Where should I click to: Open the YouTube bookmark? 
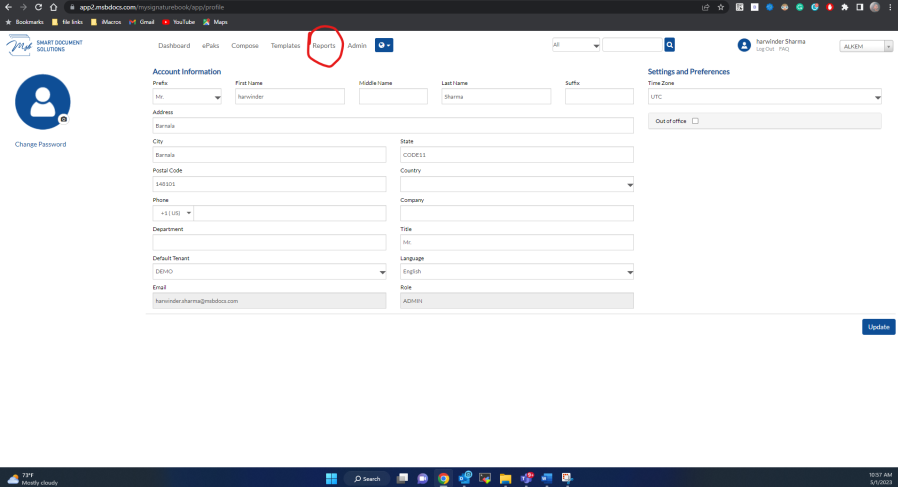point(179,22)
